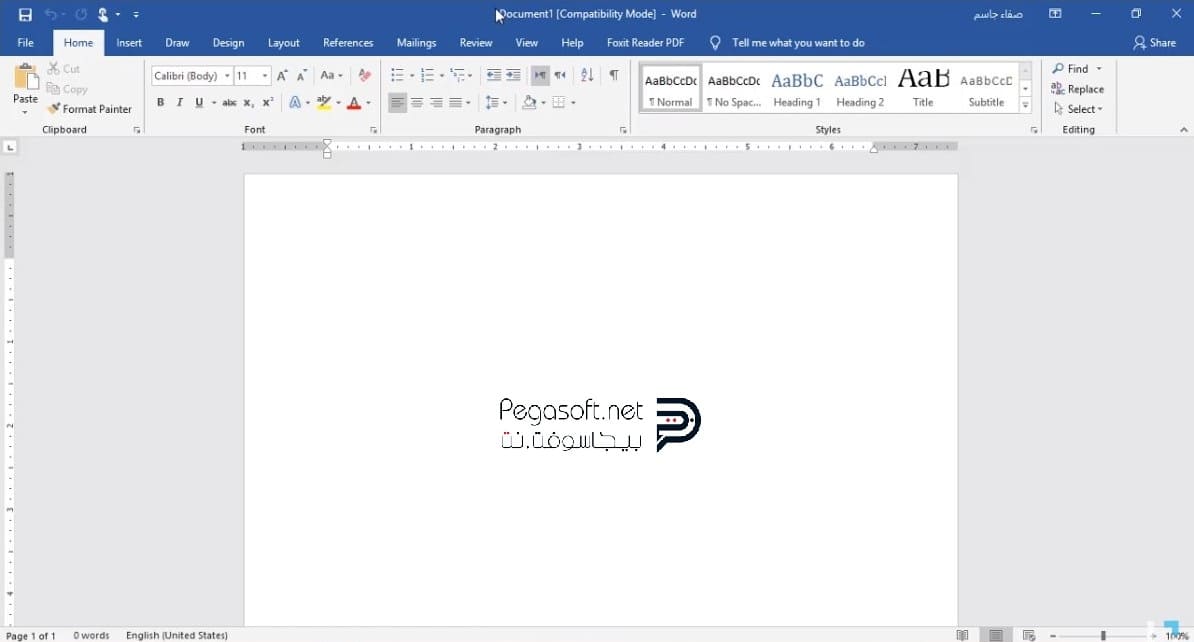Increase the font size
The image size is (1194, 642).
pyautogui.click(x=283, y=75)
